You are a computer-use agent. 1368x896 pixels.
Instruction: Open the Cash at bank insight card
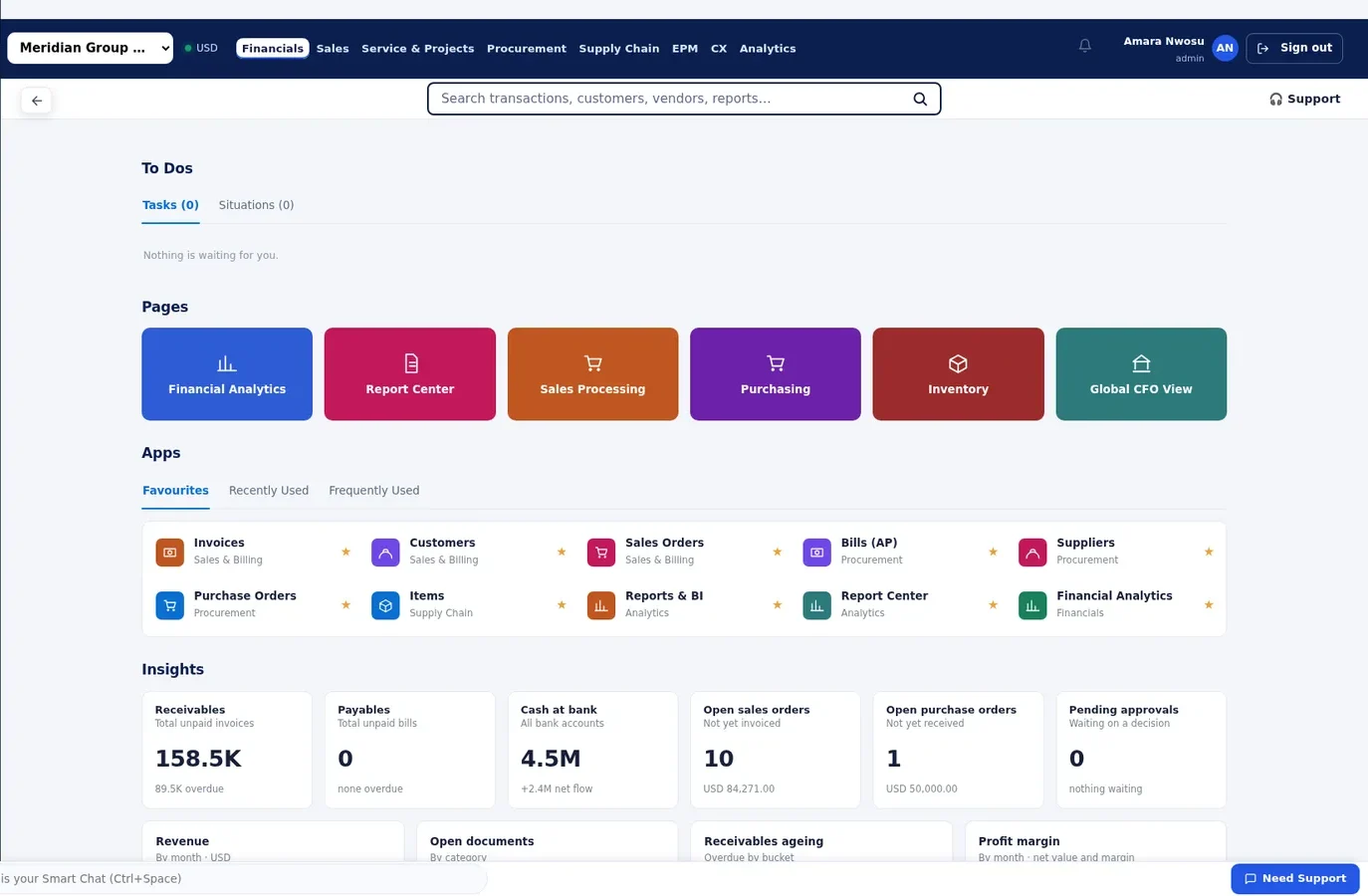[x=592, y=750]
